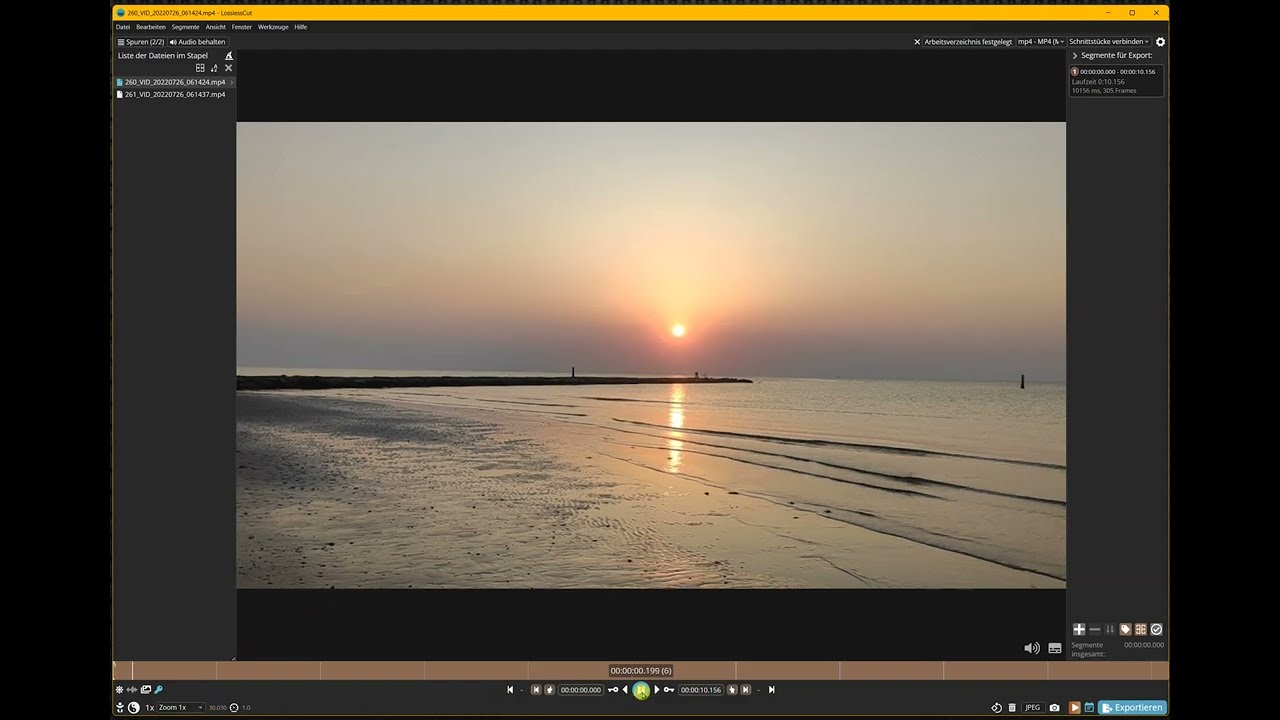Click the trash delete-source icon
Screen dimensions: 1280x720
(x=1012, y=708)
